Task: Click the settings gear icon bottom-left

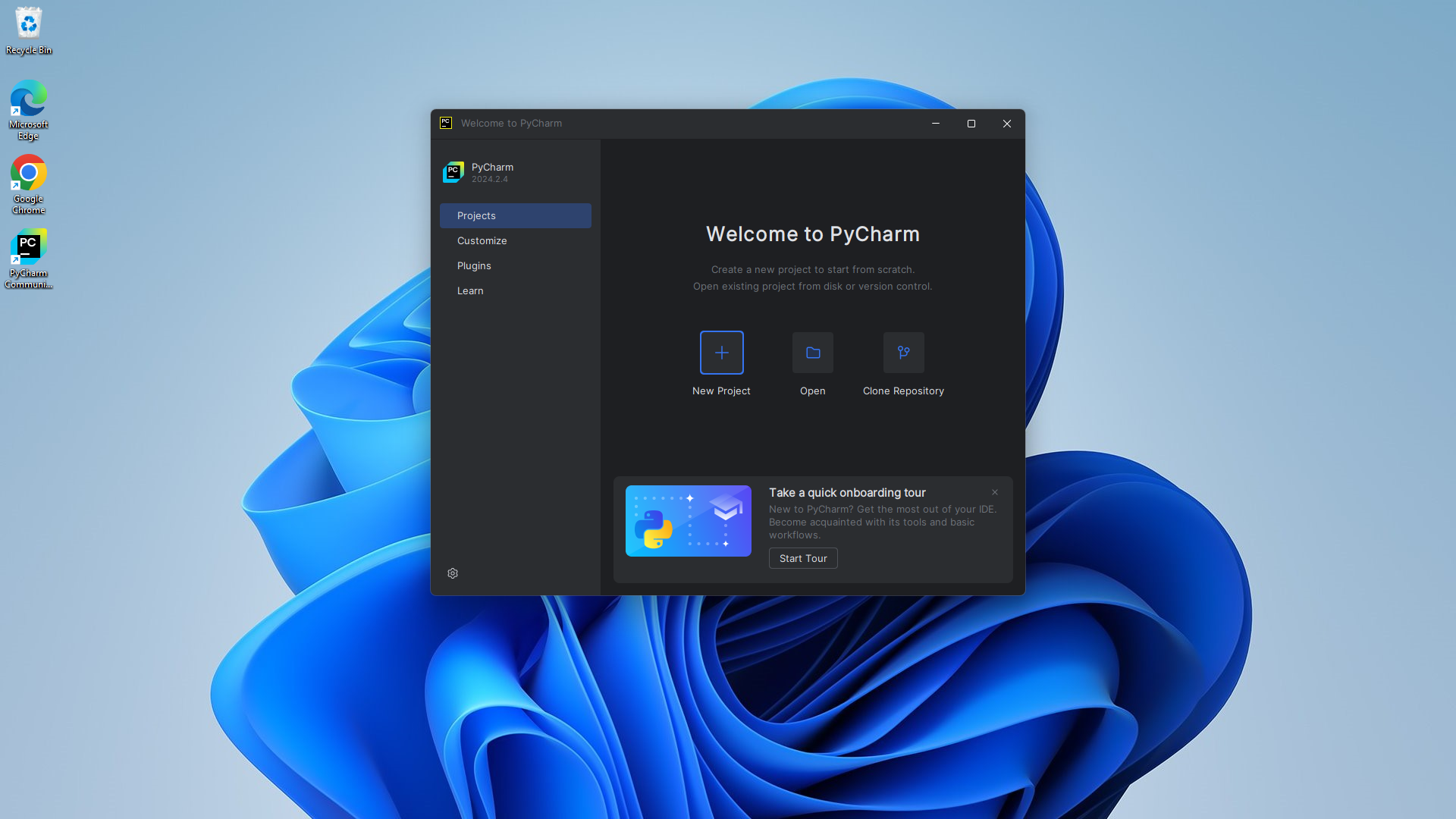Action: tap(453, 573)
